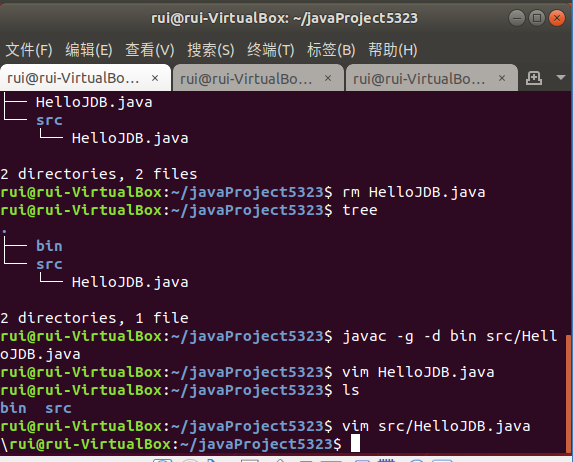Minimize the terminal window

coord(517,18)
